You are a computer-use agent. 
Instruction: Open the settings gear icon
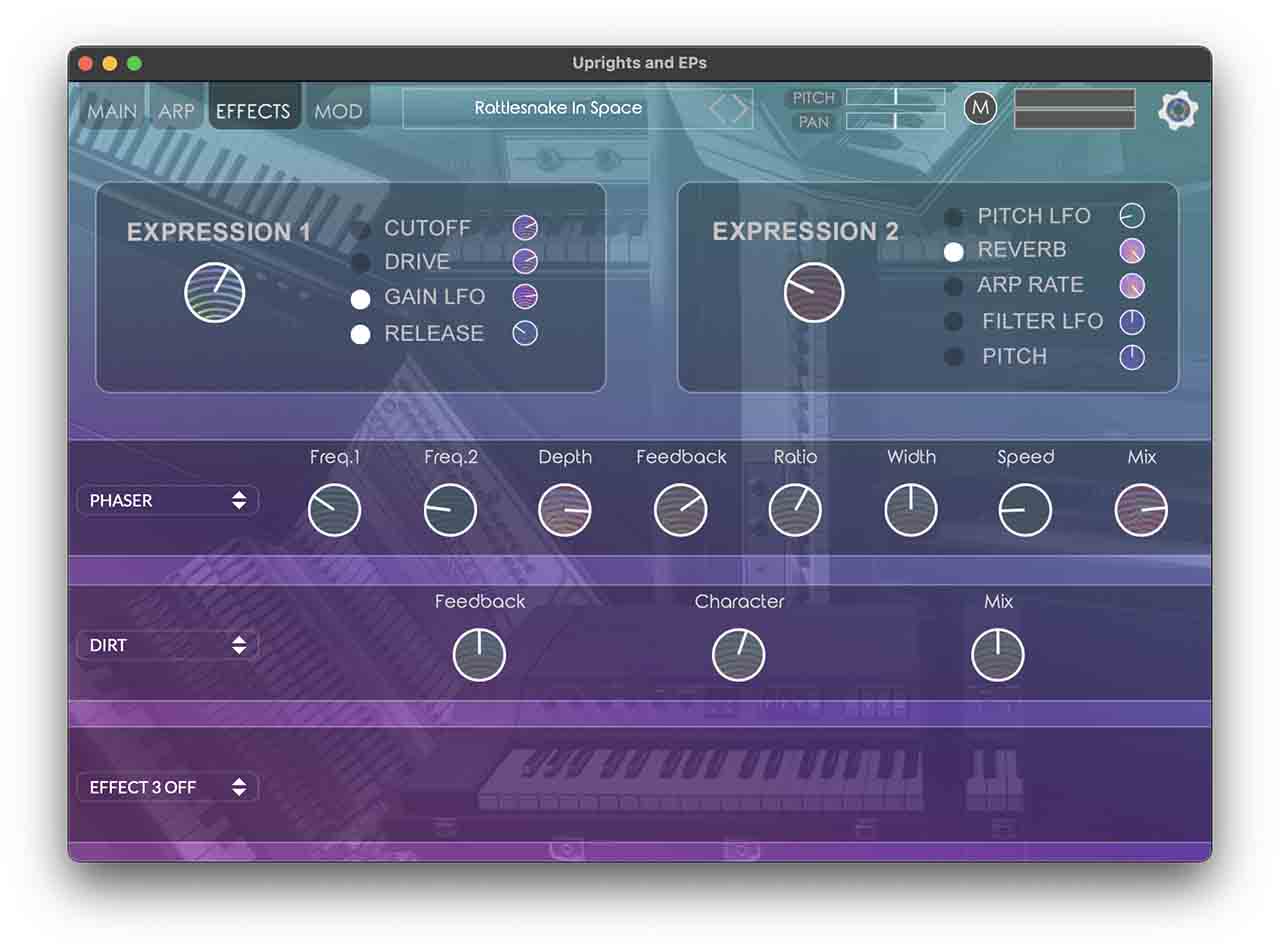click(1178, 109)
